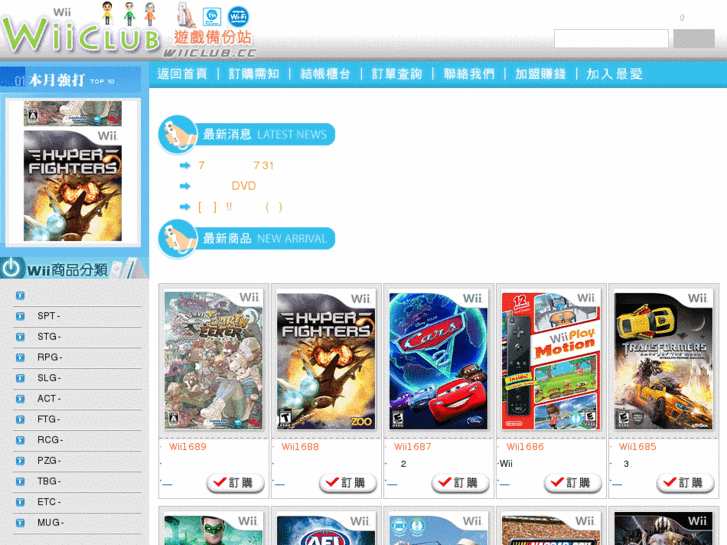This screenshot has width=727, height=545.
Task: Click the arrow icon next to SPT category
Action: point(20,316)
